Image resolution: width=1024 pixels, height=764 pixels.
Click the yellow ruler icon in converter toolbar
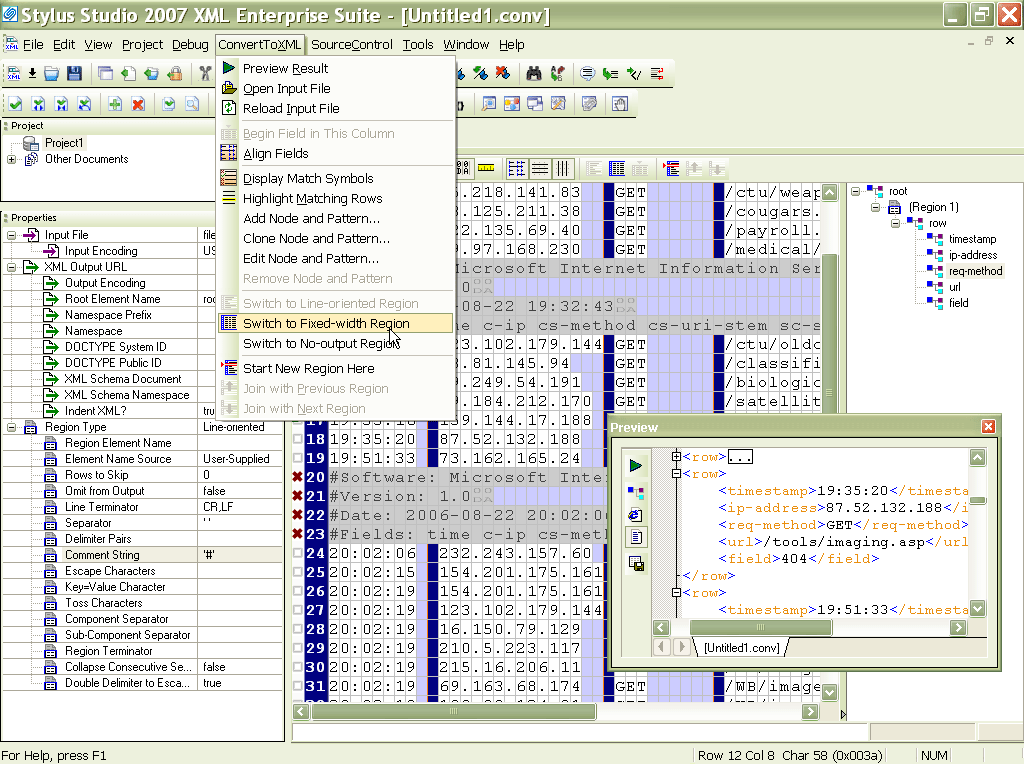click(x=486, y=168)
